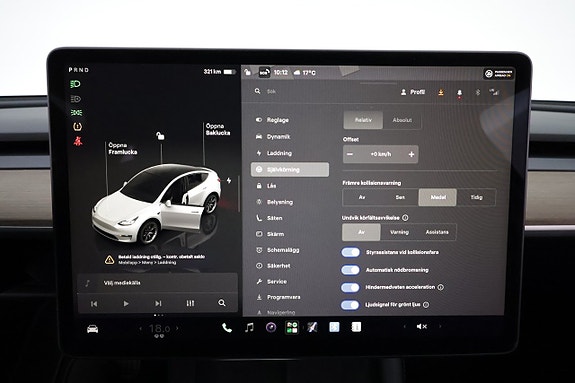The image size is (575, 383).
Task: Toggle Ljudsignal för grönt ljus switch
Action: tap(351, 304)
